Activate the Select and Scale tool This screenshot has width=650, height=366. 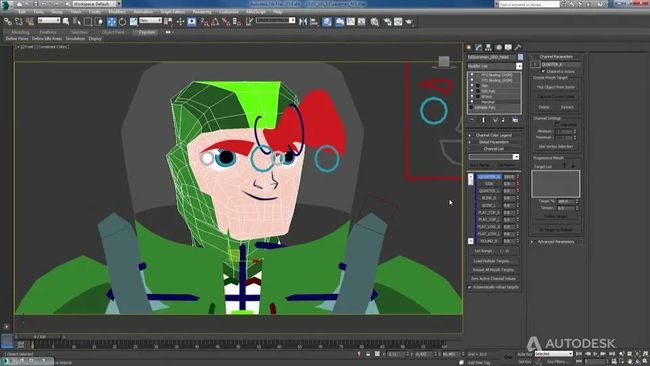(133, 22)
